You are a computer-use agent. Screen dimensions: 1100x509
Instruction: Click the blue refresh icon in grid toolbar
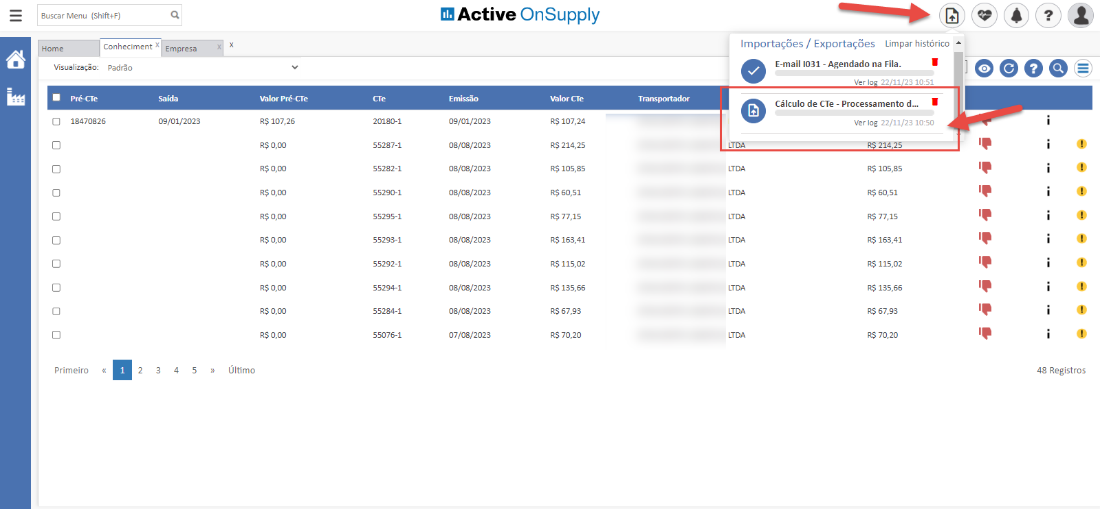coord(1009,68)
